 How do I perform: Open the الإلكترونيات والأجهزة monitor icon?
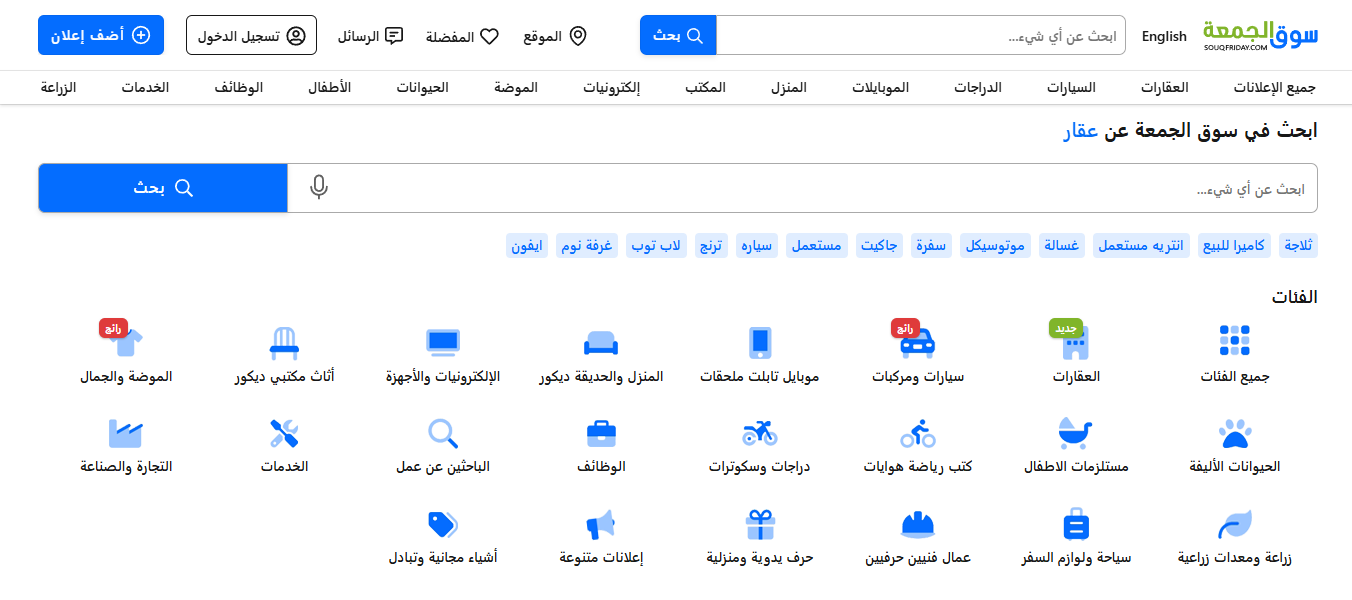[x=443, y=342]
